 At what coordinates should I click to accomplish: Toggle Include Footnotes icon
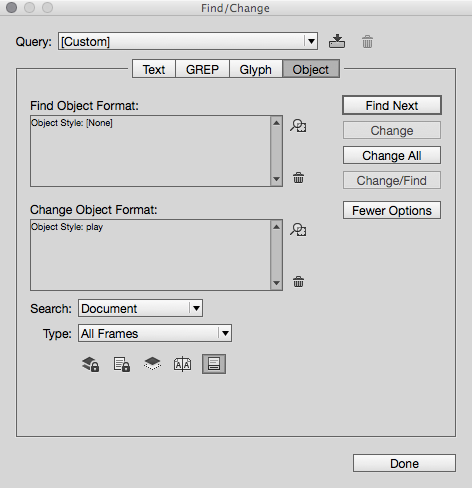click(x=214, y=364)
